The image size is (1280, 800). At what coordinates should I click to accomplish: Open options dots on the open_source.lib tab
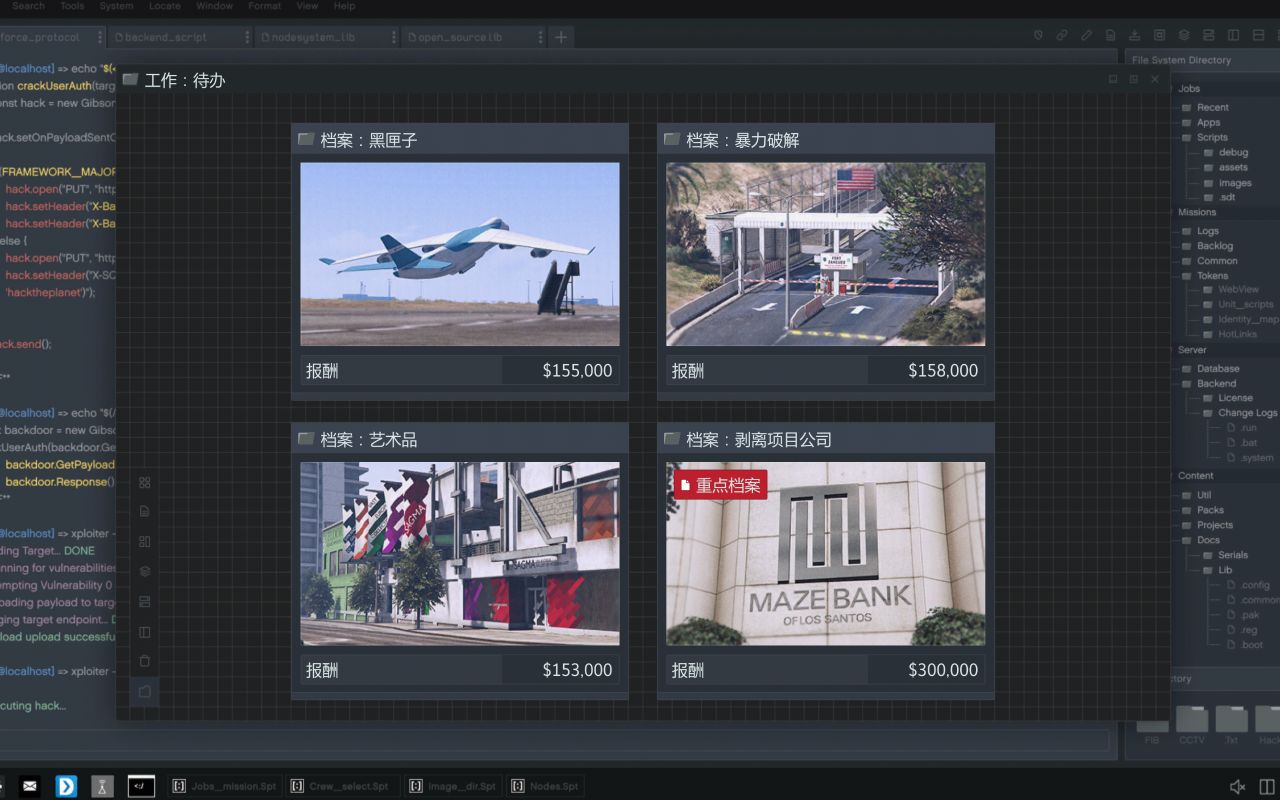[541, 37]
